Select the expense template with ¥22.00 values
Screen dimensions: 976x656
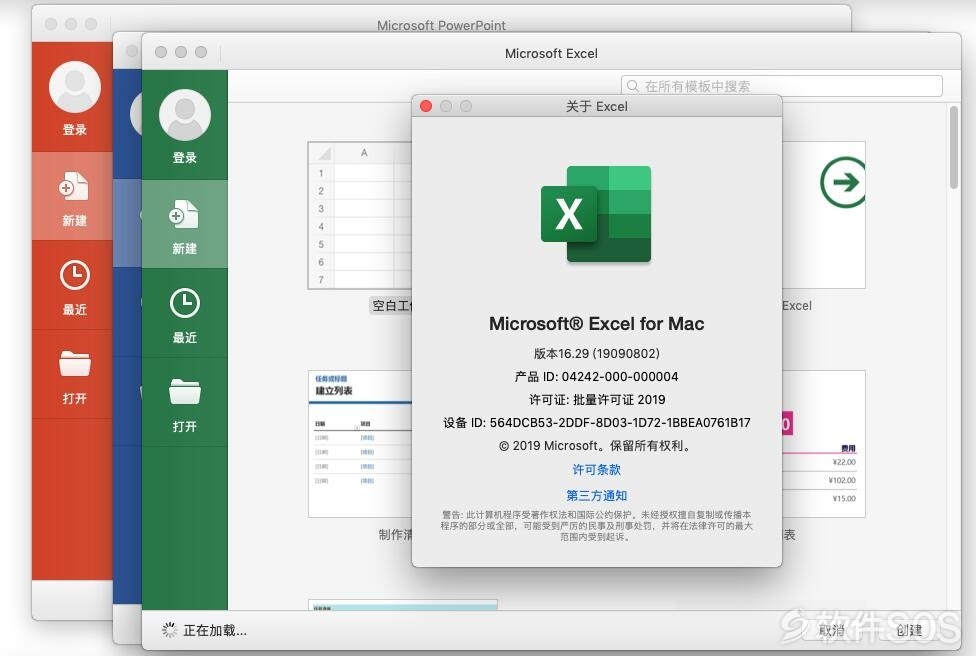pos(824,444)
